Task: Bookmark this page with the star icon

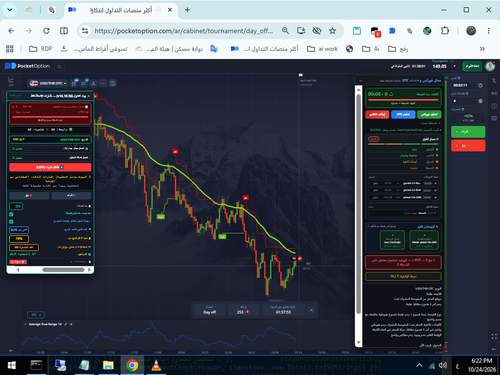Action: pyautogui.click(x=332, y=31)
